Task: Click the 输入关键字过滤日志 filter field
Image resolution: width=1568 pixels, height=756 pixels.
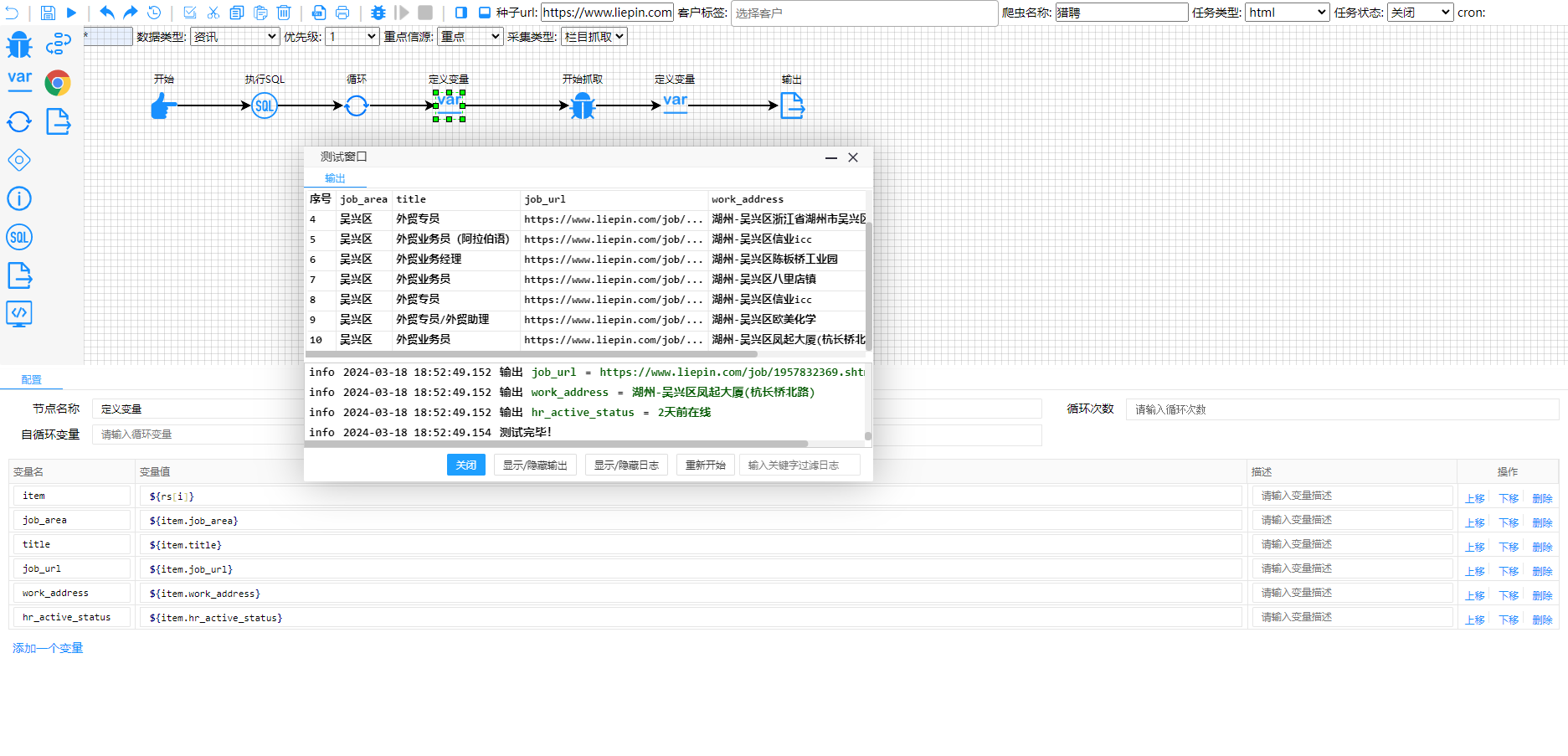Action: (x=799, y=465)
